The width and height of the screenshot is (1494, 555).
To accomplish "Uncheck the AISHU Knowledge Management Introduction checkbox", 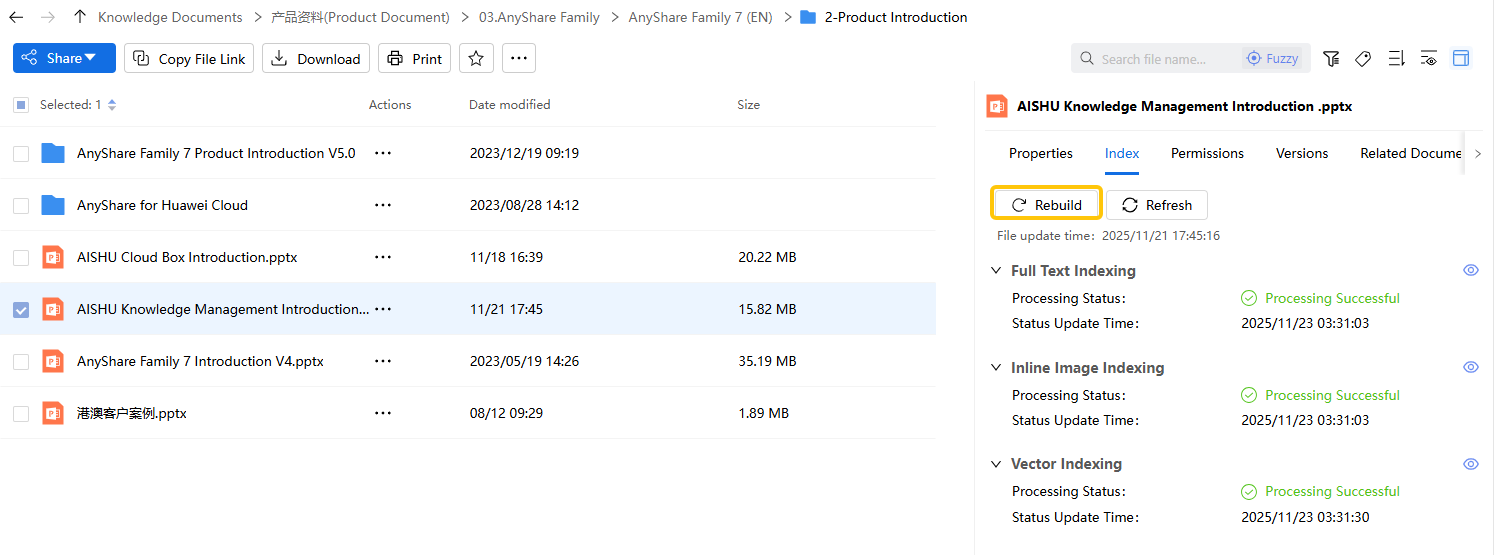I will pos(21,310).
